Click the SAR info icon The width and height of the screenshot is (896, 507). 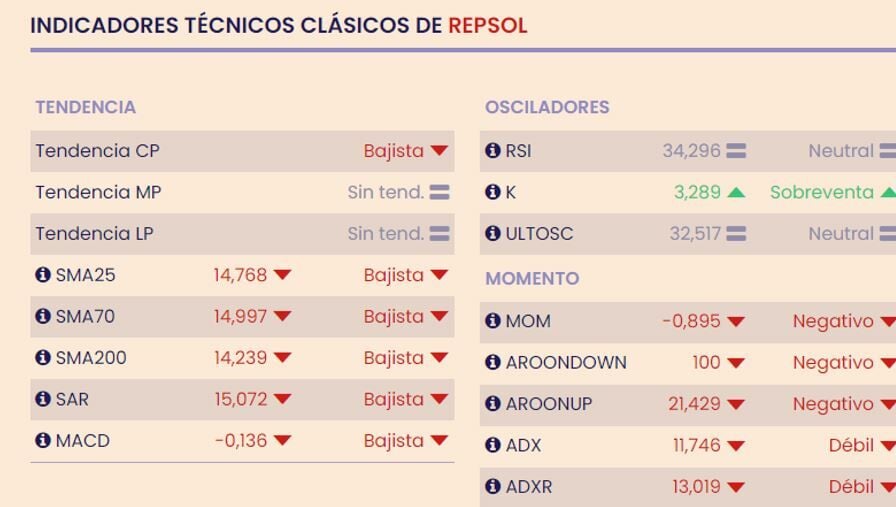click(43, 399)
